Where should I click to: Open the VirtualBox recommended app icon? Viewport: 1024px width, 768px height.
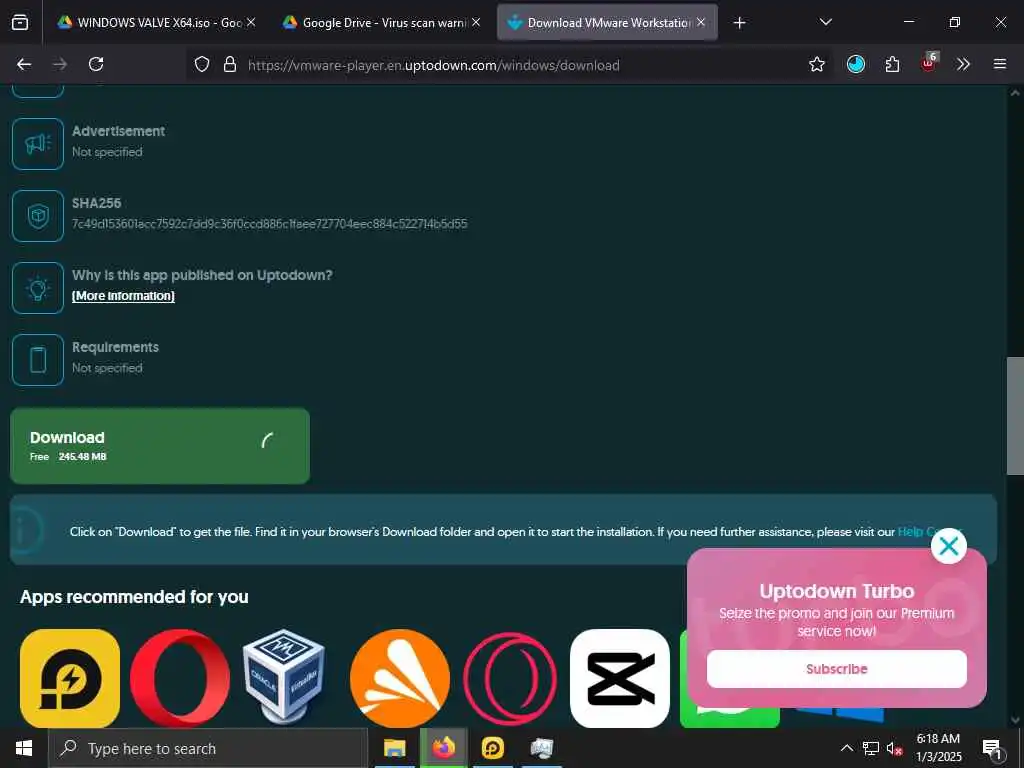pos(284,677)
